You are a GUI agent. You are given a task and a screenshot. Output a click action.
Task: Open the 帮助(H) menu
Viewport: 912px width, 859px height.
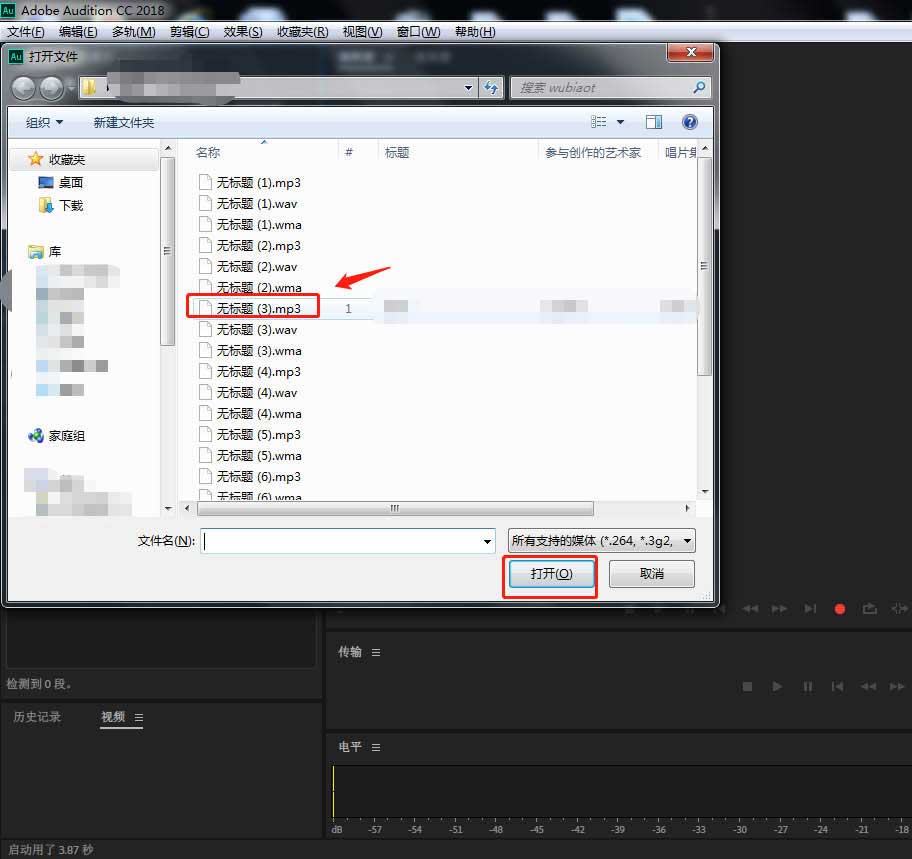[x=475, y=32]
